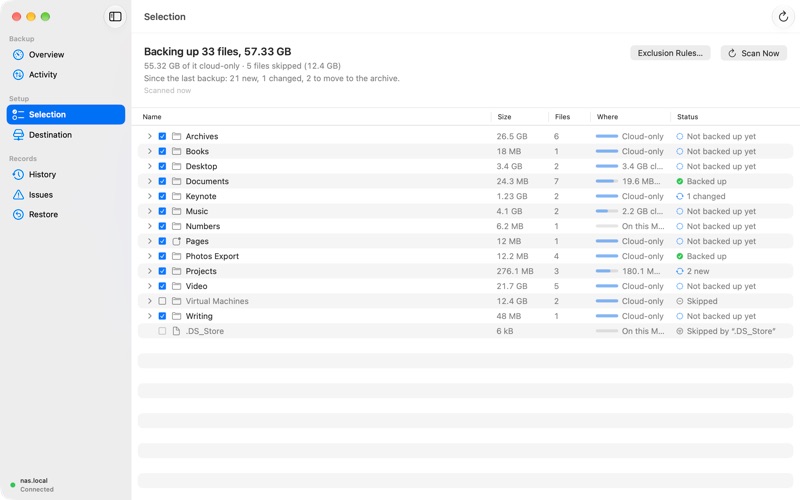Expand the Numbers folder chevron

coord(149,226)
